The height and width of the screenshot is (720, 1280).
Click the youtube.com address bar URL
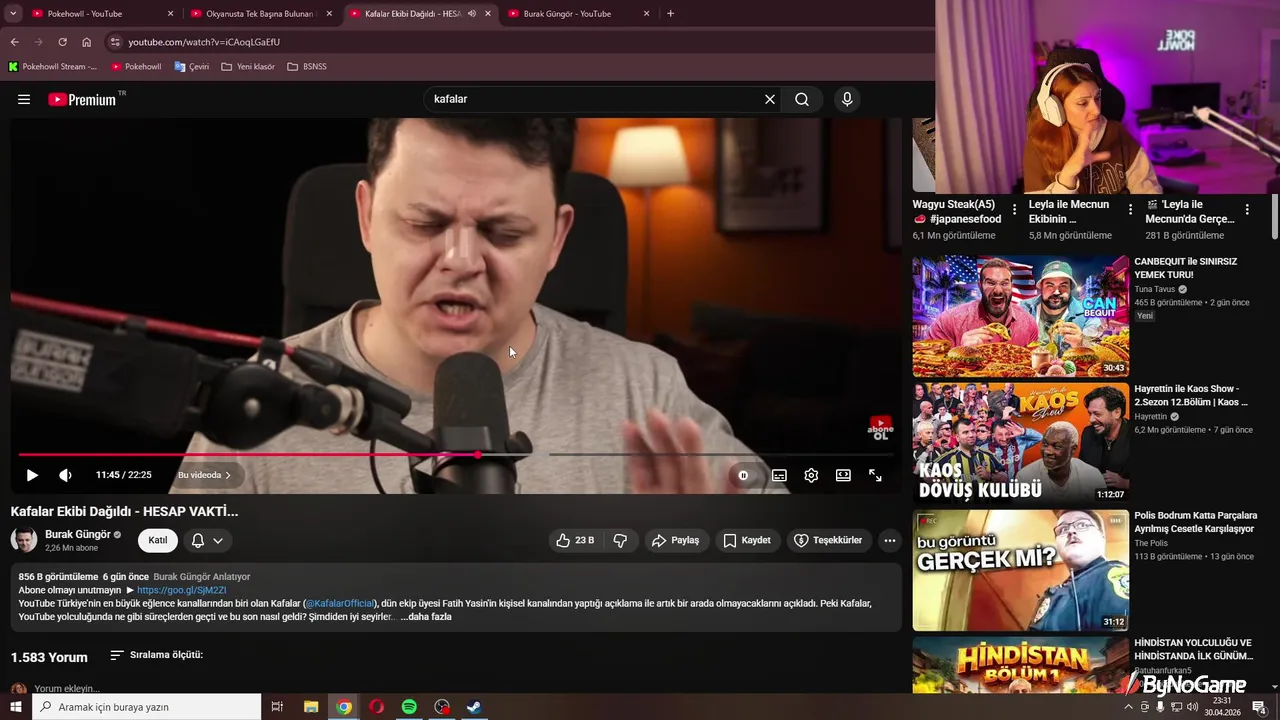click(204, 42)
